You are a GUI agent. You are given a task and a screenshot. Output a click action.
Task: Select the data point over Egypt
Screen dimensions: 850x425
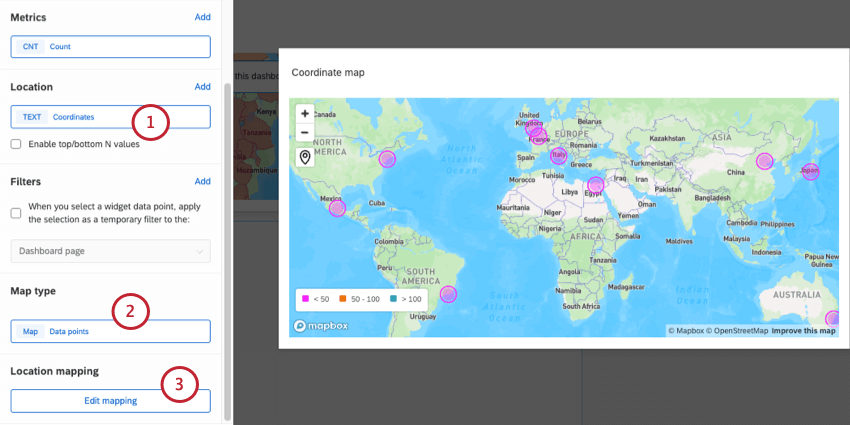click(x=595, y=185)
